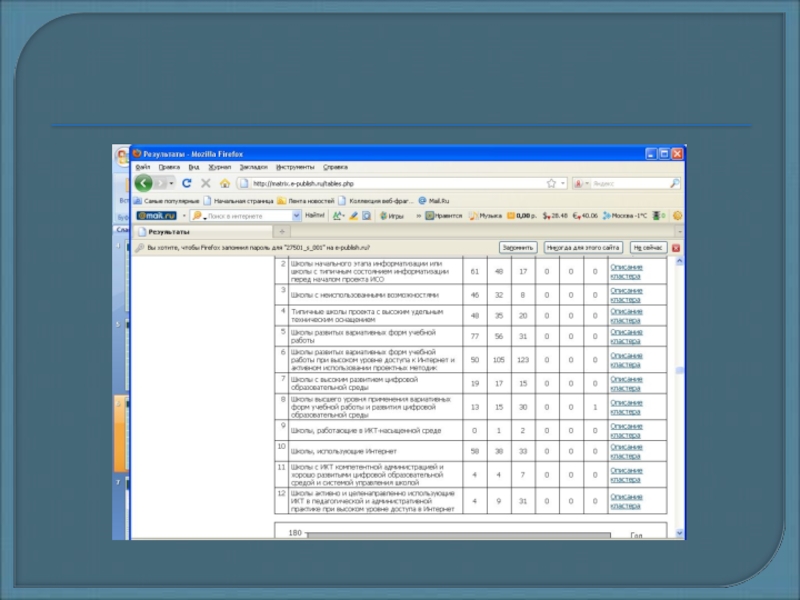
Task: Click the mail.ru toolbar settings gear icon
Action: click(677, 216)
